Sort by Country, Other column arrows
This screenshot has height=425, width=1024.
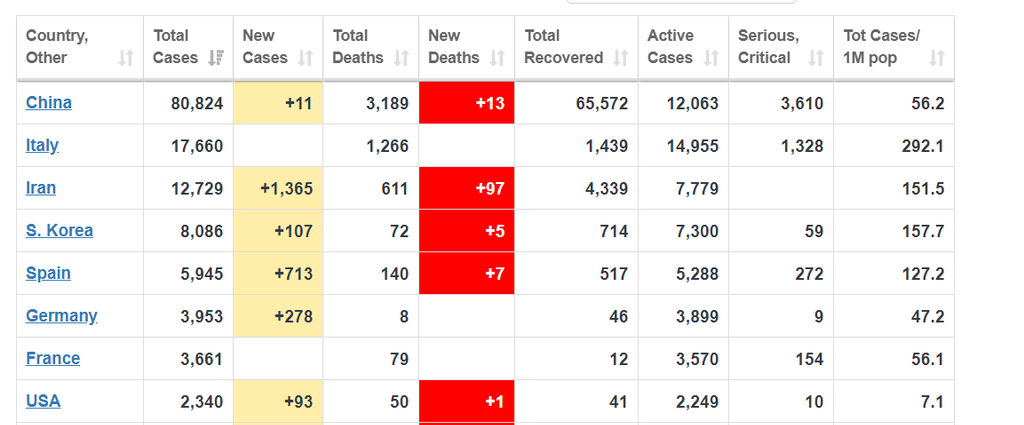[x=126, y=58]
